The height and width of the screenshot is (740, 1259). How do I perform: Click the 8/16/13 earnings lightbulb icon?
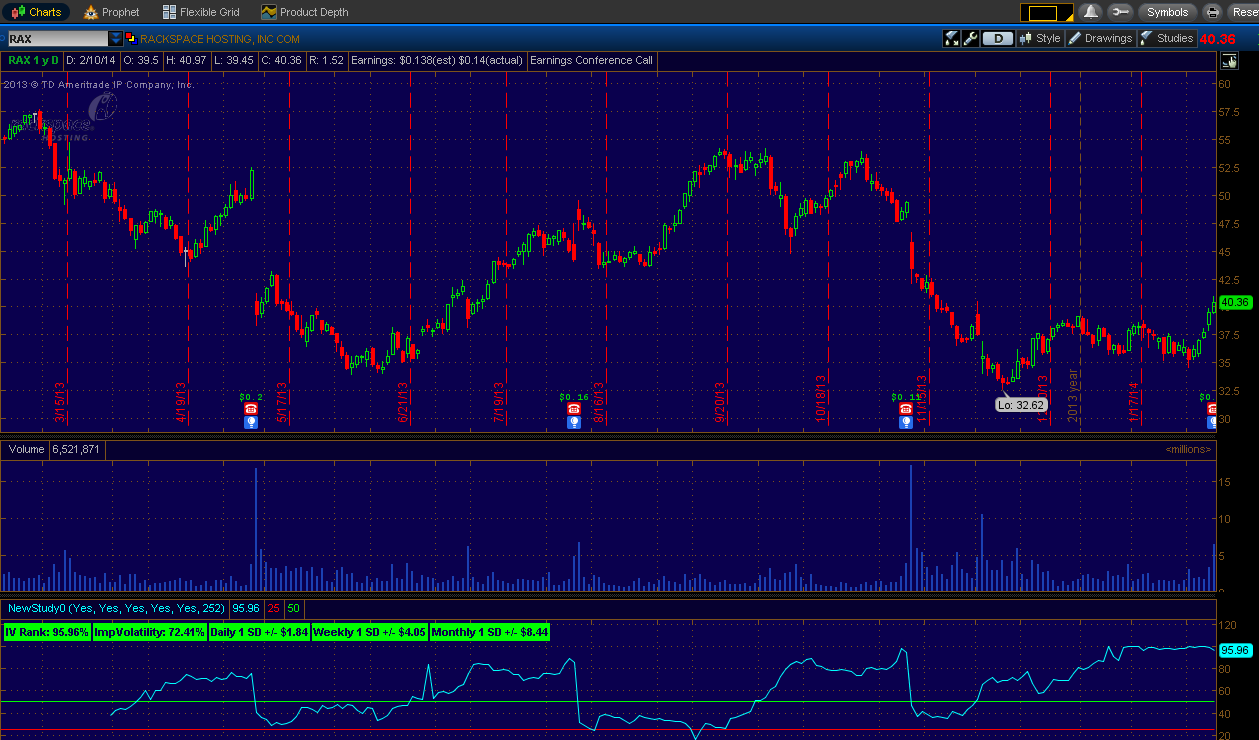tap(574, 422)
